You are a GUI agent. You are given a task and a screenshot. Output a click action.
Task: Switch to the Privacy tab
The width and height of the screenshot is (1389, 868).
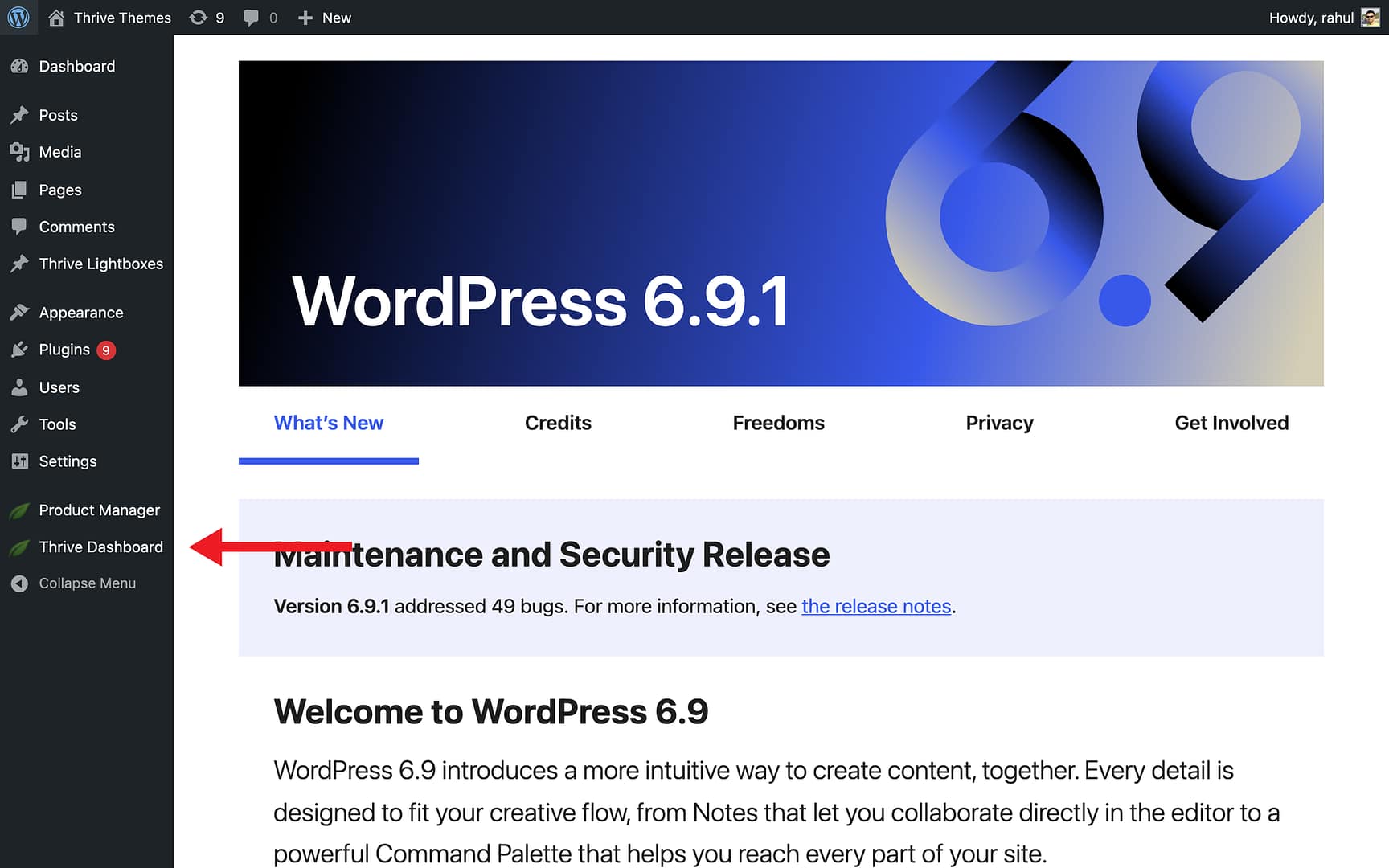pyautogui.click(x=999, y=423)
